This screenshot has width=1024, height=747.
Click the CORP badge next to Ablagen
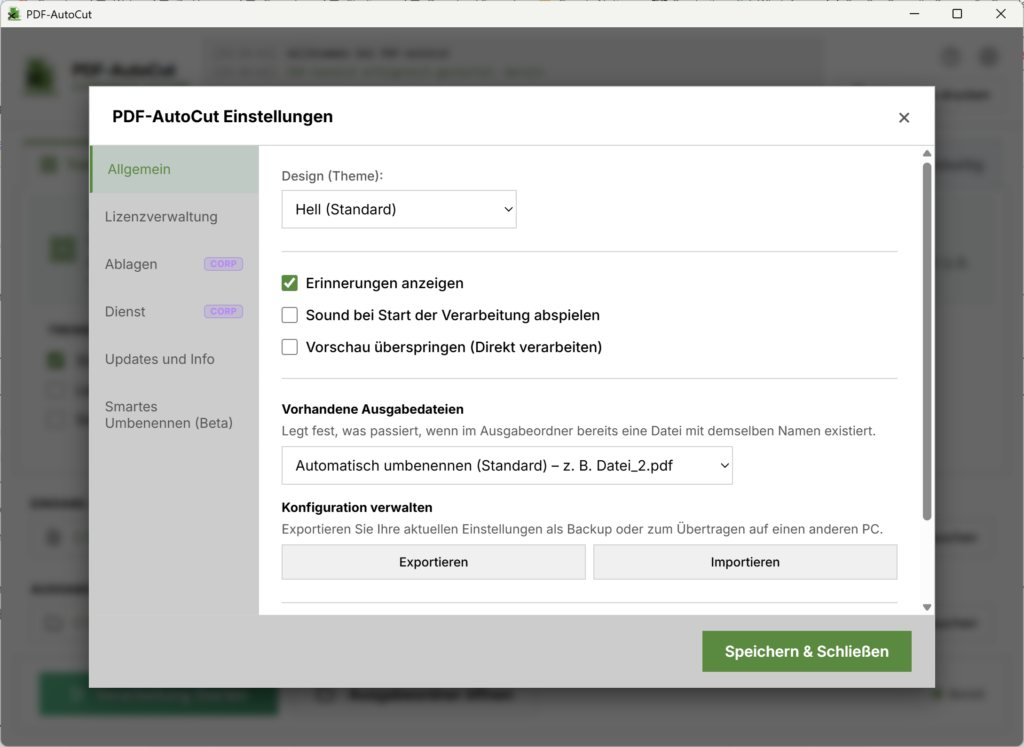(x=223, y=264)
